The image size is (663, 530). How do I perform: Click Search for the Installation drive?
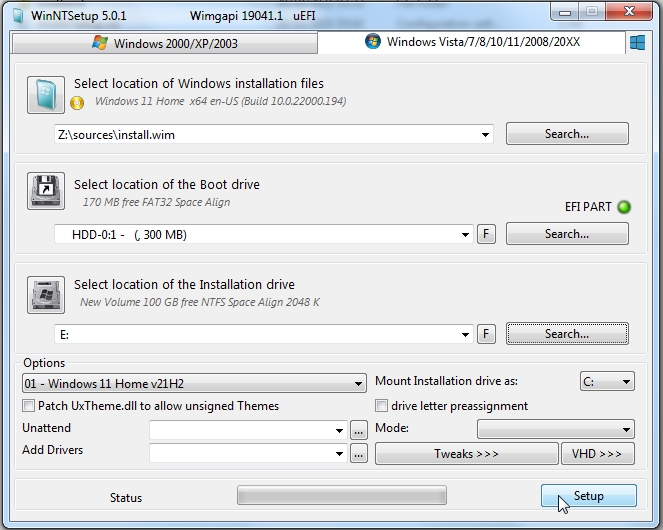pos(567,334)
